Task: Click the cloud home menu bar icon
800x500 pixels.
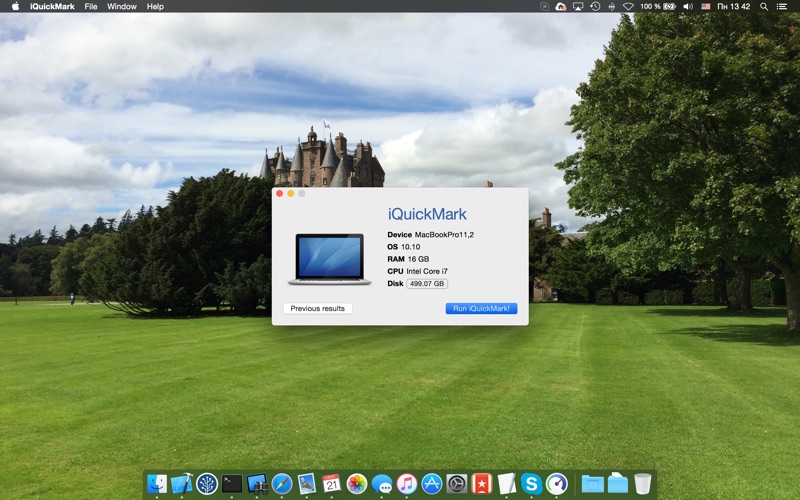Action: 561,6
